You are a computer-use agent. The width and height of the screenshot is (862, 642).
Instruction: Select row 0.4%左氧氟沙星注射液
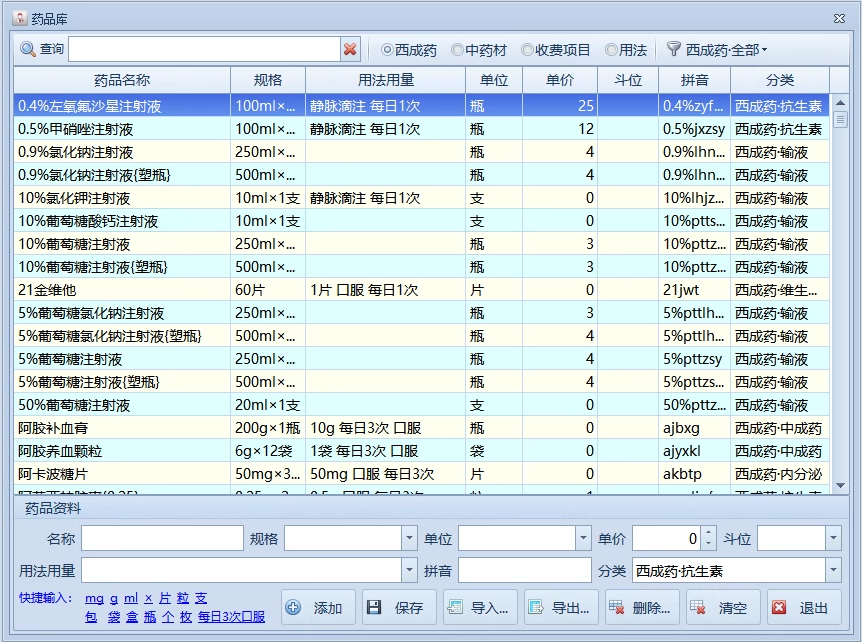(422, 106)
